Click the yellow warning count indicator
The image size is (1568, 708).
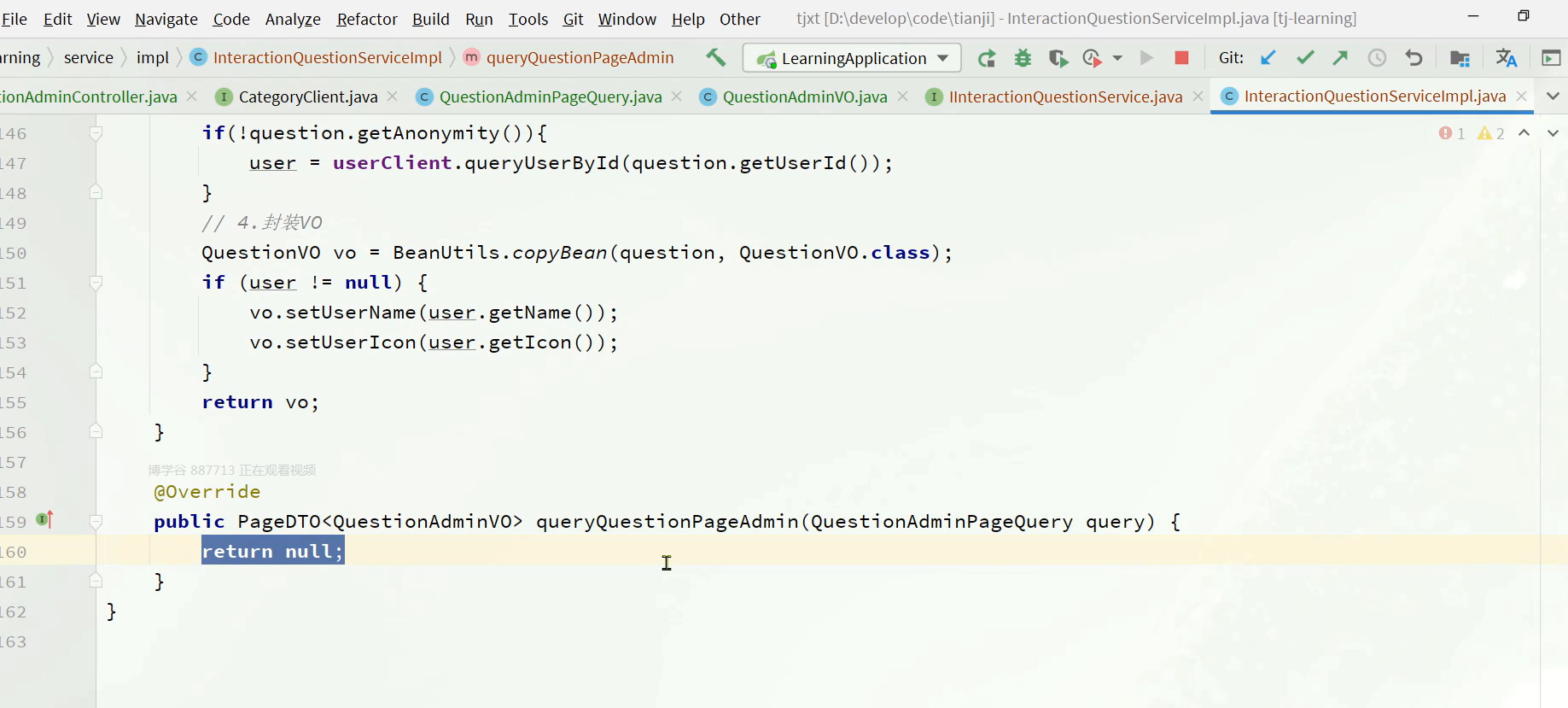pos(1491,133)
